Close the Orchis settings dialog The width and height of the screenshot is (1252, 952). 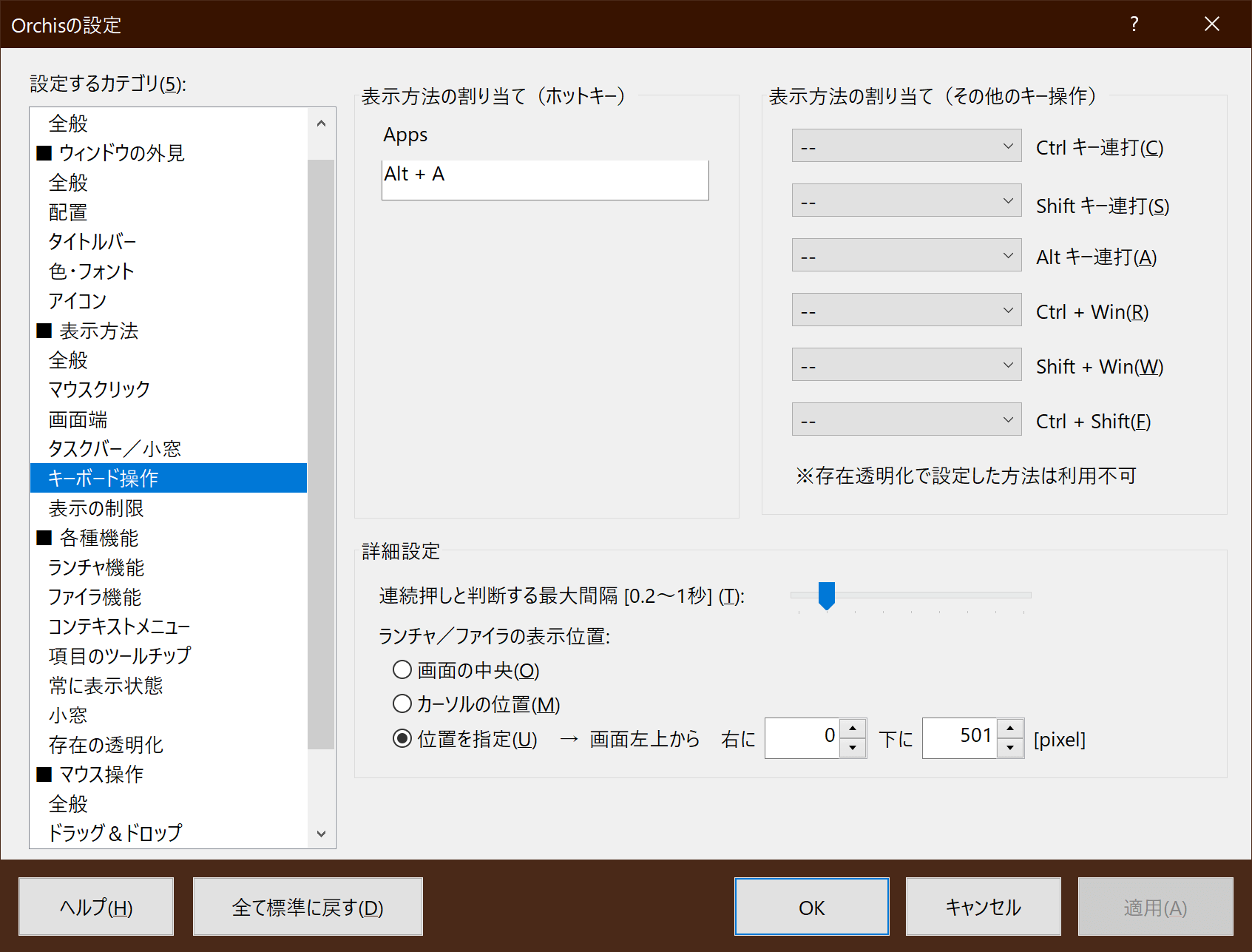click(x=1211, y=24)
